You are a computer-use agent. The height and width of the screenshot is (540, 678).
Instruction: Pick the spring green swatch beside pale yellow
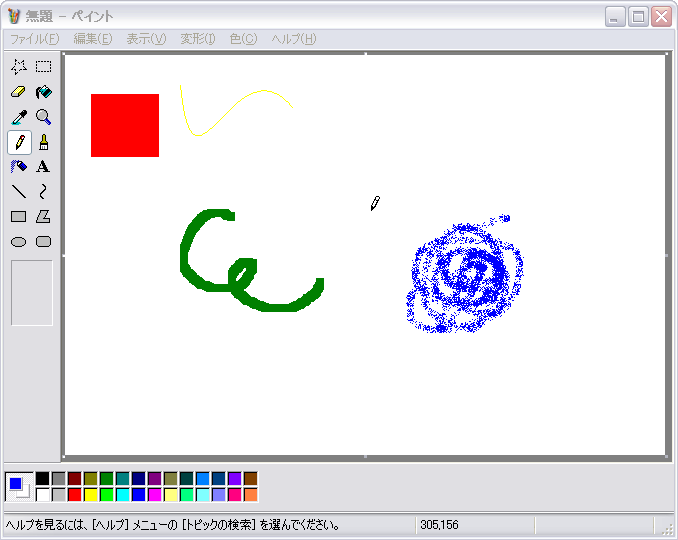(186, 495)
